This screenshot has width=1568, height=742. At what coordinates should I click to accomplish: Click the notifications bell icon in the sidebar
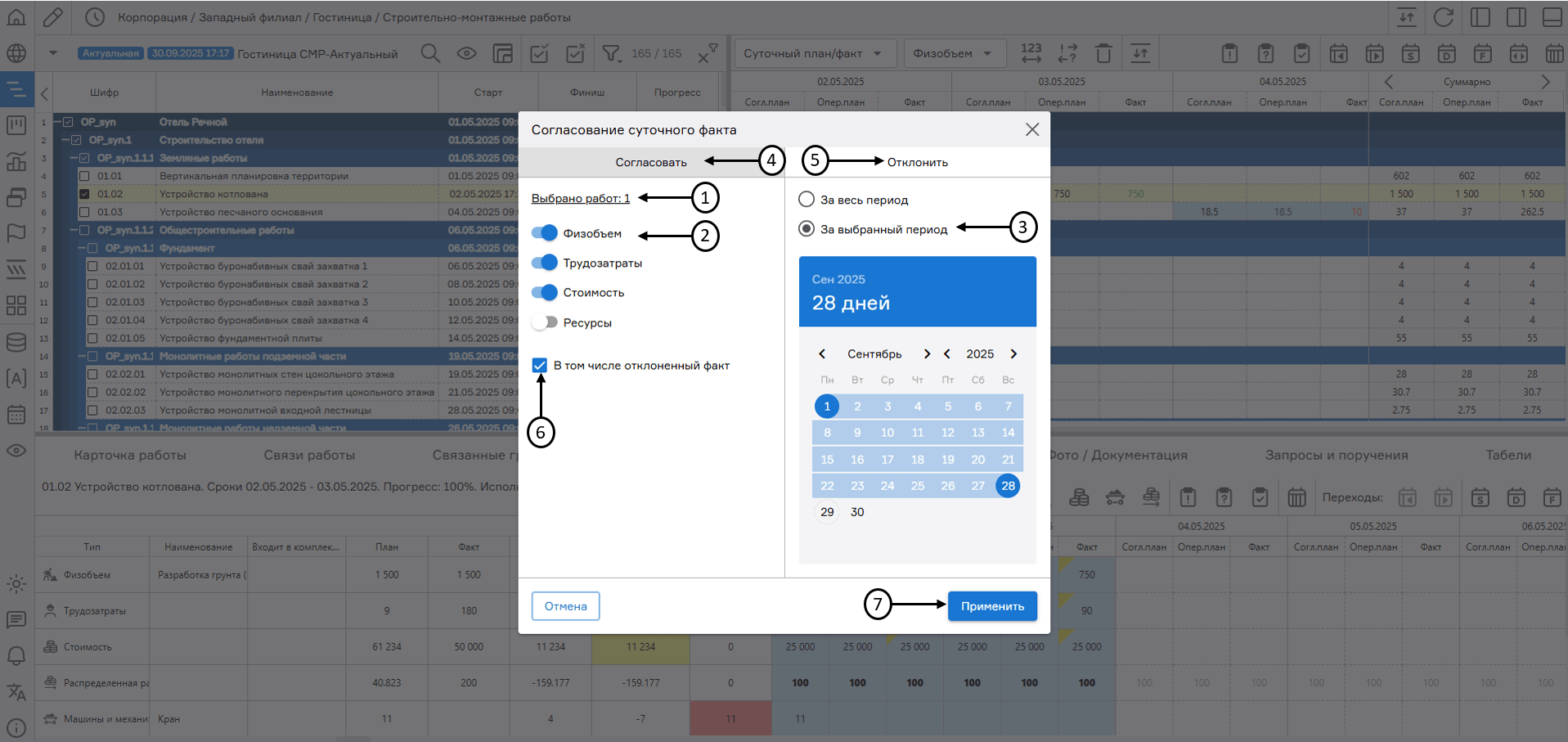pos(16,656)
